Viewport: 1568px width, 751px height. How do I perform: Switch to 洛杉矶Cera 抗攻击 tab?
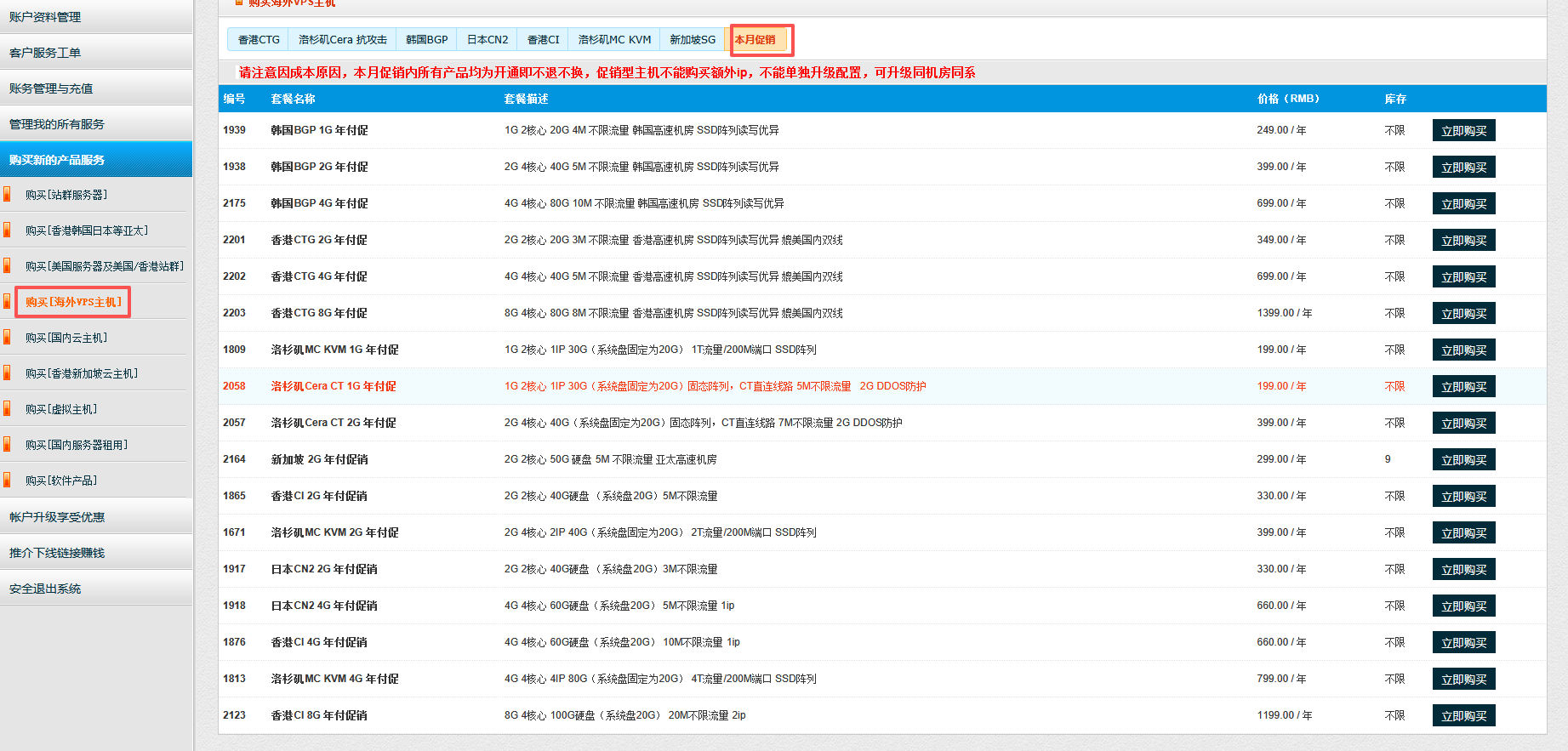click(343, 39)
